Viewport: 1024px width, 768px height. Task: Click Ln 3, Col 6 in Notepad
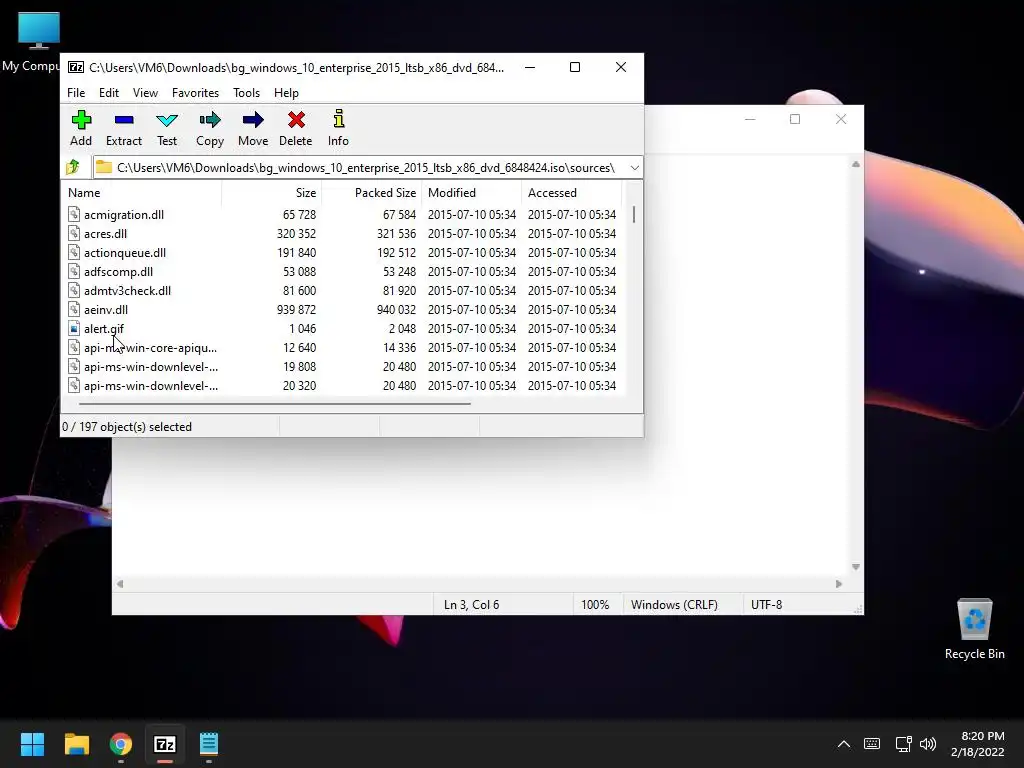coord(472,605)
